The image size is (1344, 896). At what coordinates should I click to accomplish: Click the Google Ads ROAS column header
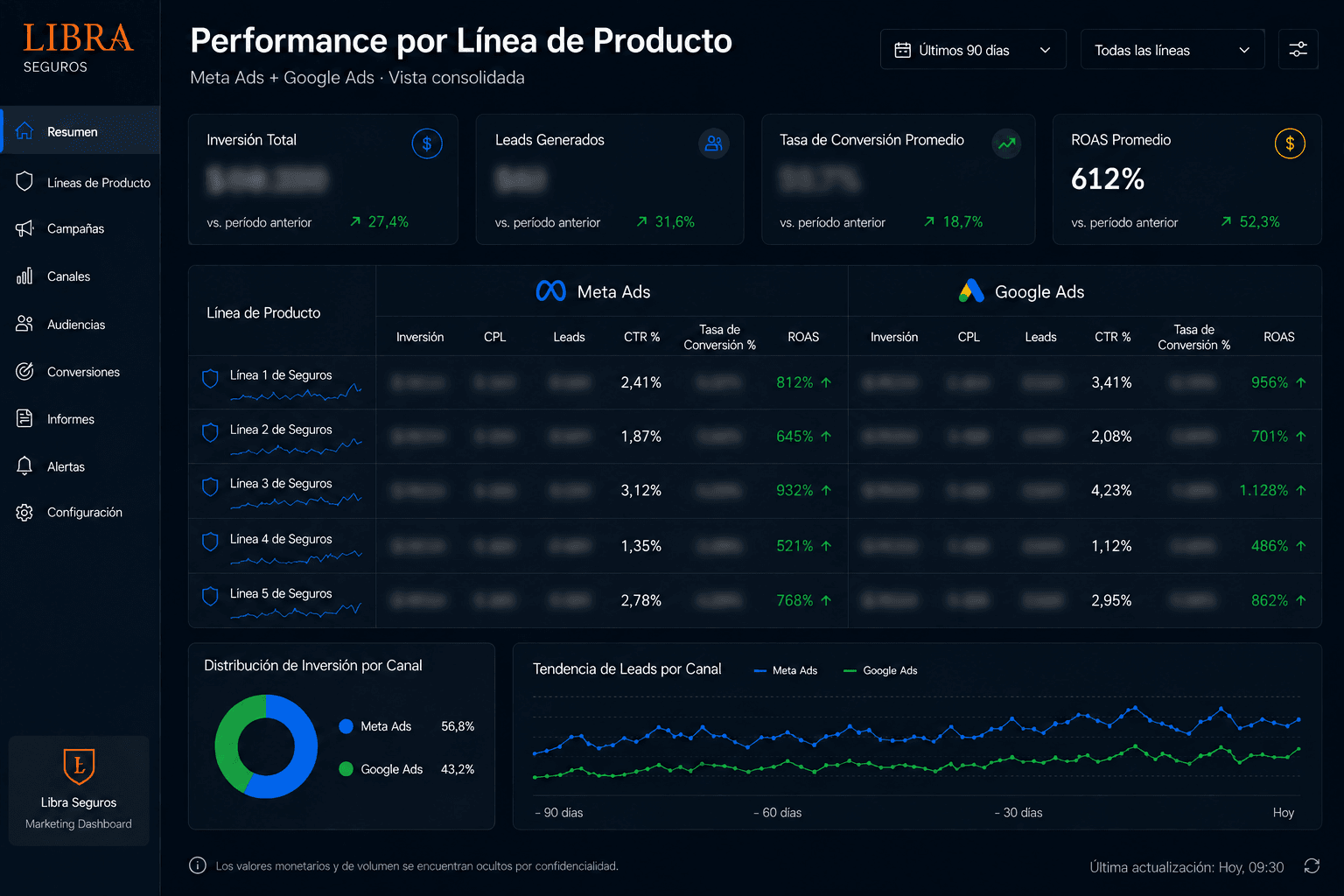(1278, 337)
